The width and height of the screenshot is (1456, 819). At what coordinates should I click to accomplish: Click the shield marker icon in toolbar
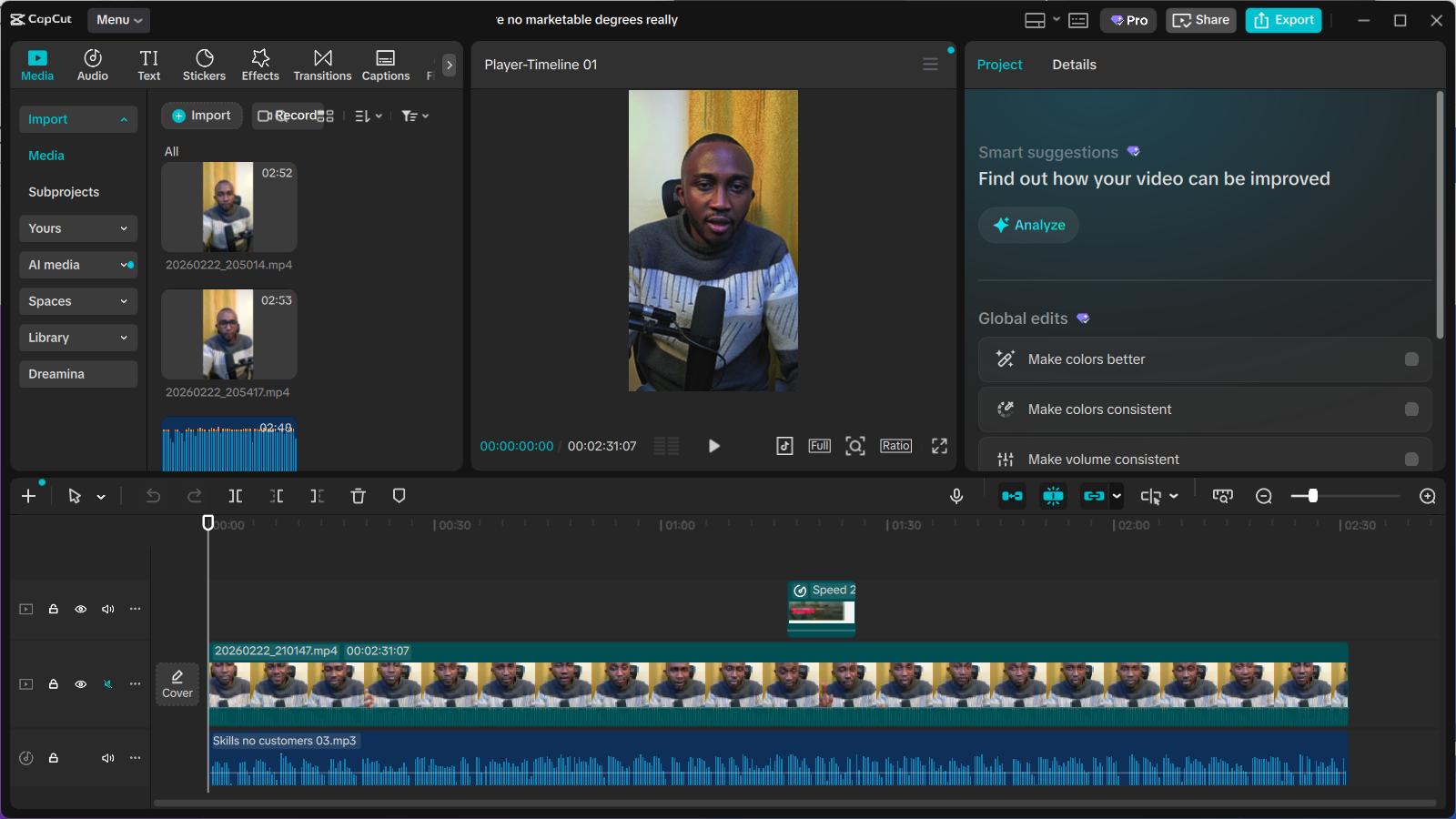(399, 496)
